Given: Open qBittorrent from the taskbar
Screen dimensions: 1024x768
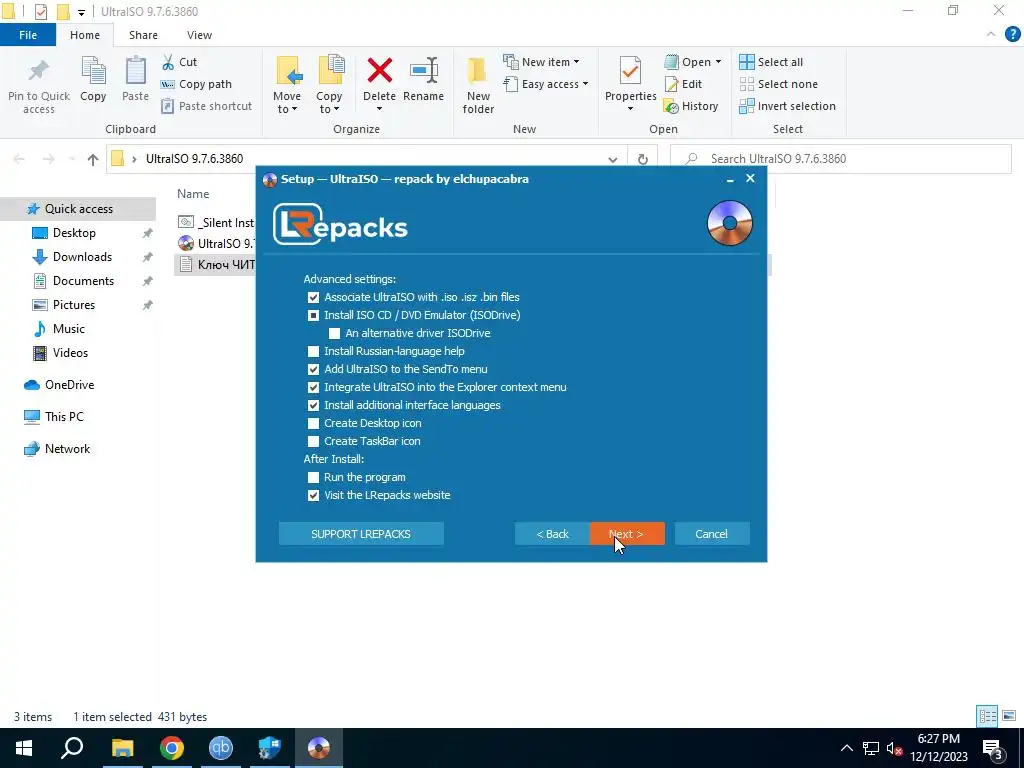Looking at the screenshot, I should [221, 748].
